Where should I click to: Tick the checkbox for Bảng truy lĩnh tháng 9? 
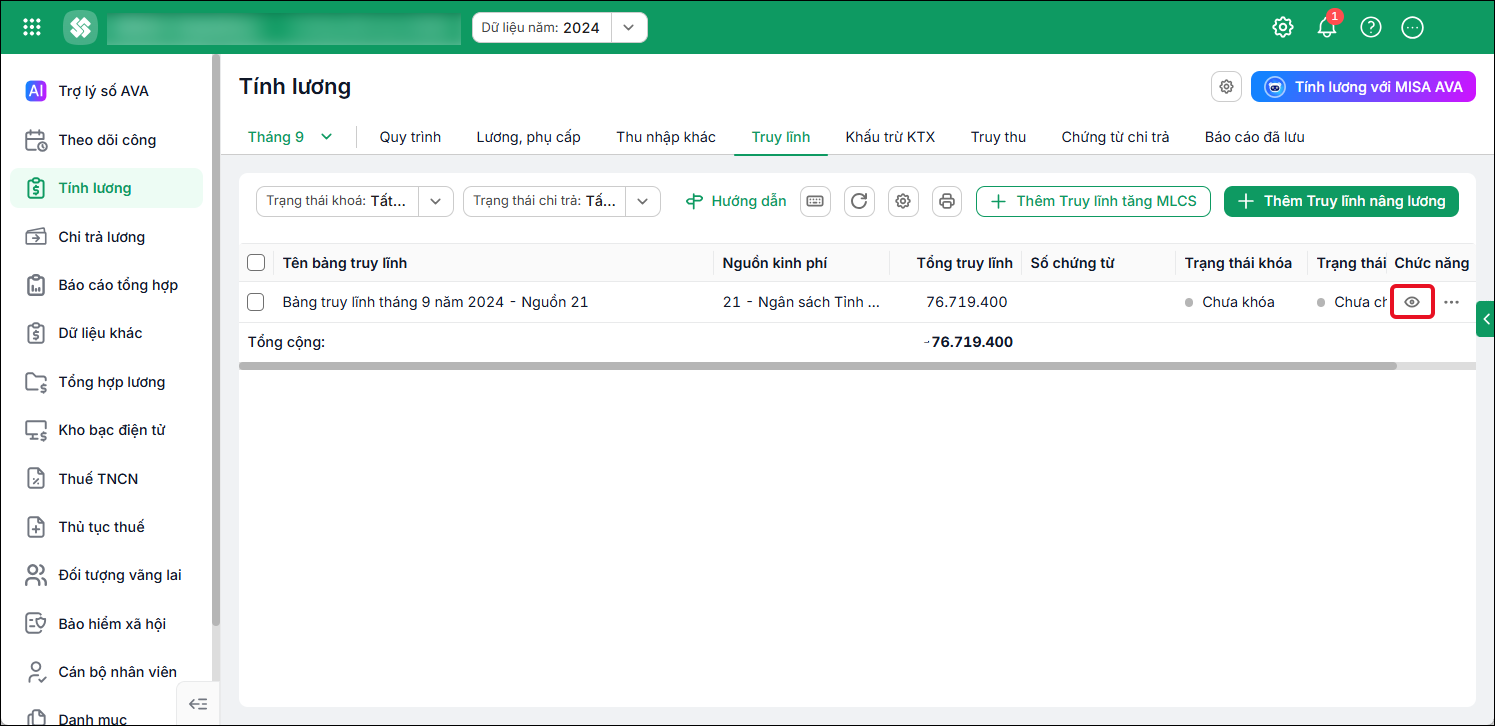tap(256, 302)
